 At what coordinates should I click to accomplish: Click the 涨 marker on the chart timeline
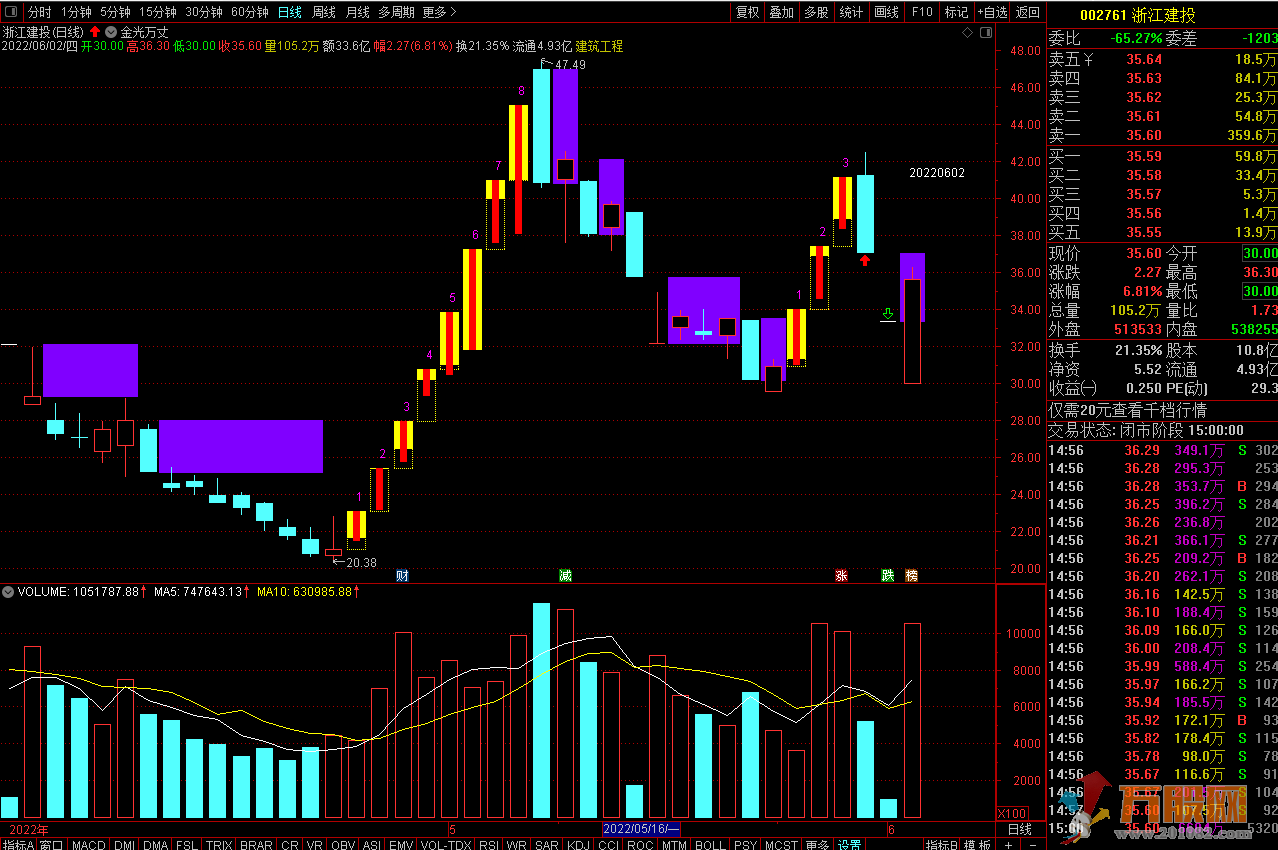coord(841,575)
